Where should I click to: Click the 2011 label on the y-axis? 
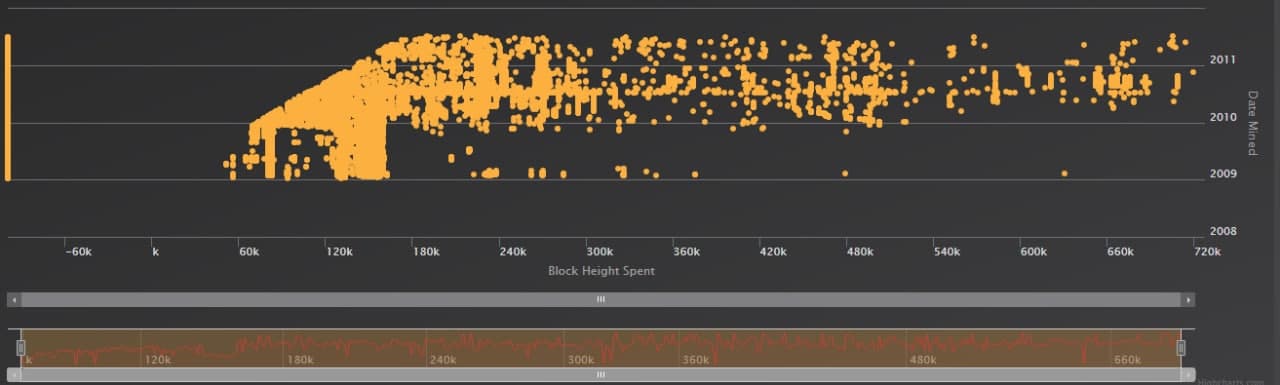point(1223,60)
